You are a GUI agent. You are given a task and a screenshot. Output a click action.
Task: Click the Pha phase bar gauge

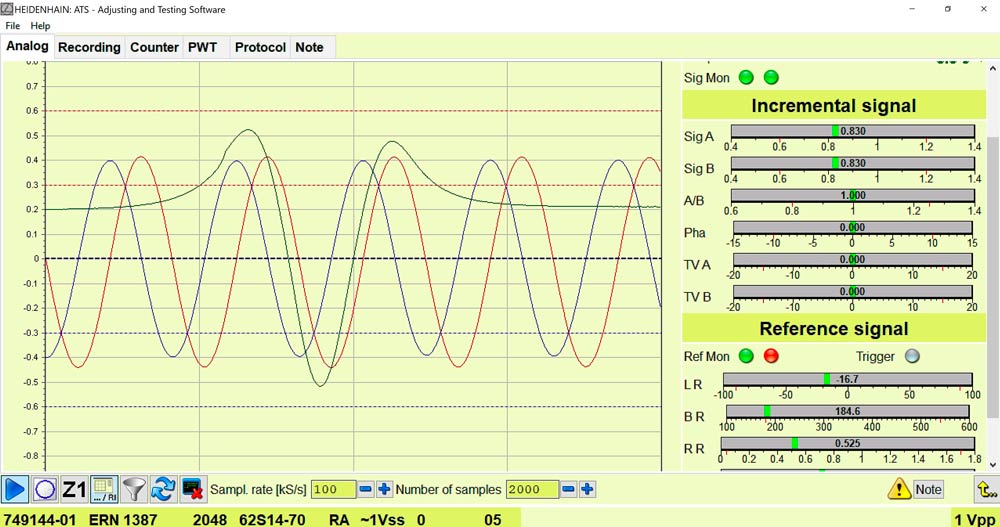(x=853, y=227)
